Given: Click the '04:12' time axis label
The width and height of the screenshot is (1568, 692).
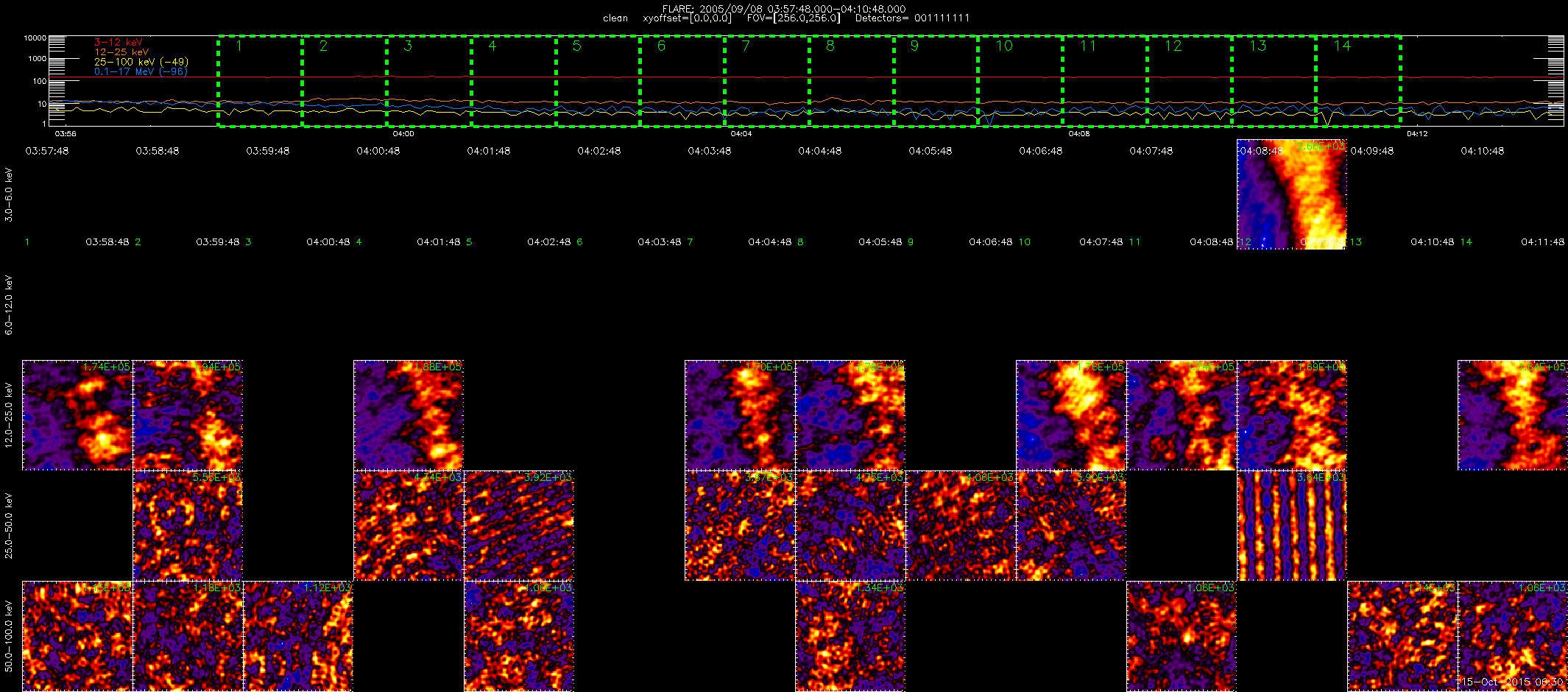Looking at the screenshot, I should point(1417,134).
